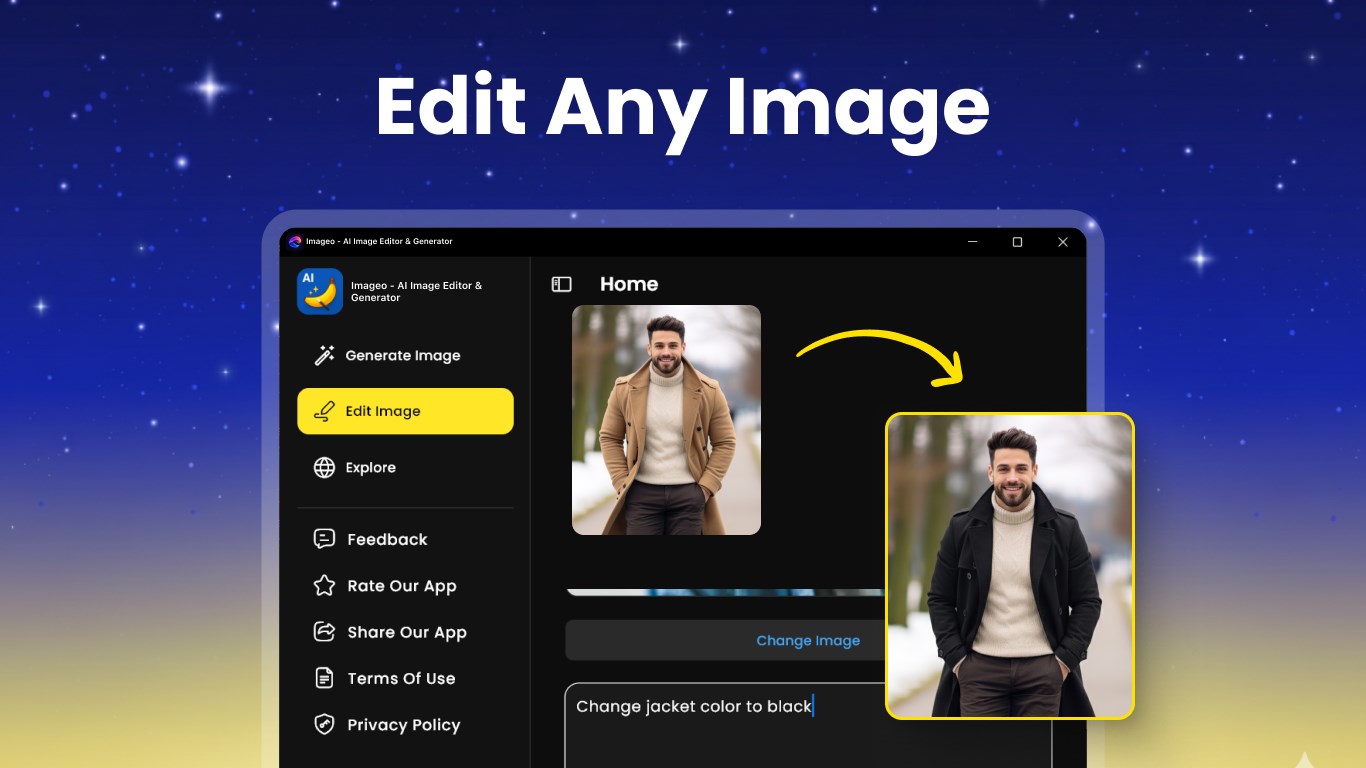Viewport: 1366px width, 768px height.
Task: Click the share icon beside Share Our App
Action: coord(324,631)
